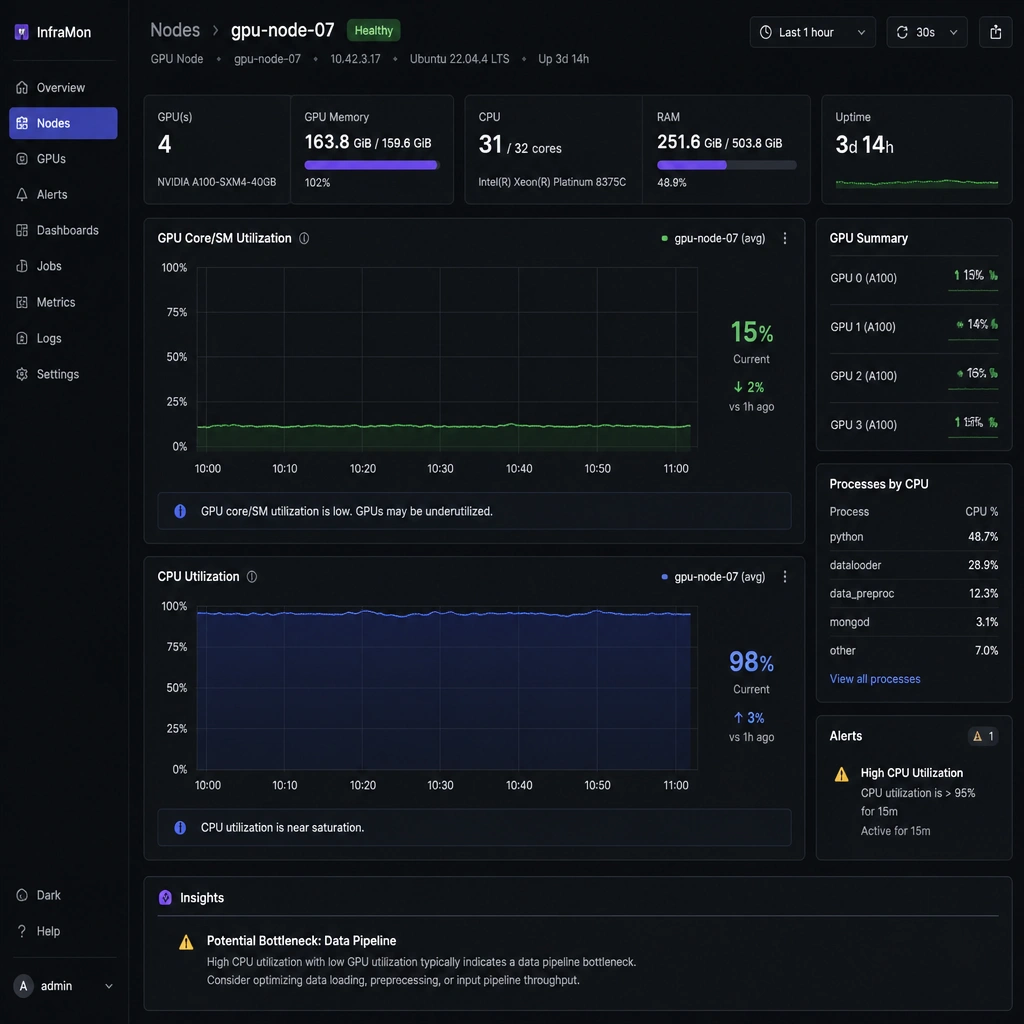
Task: Click the data_preproc process row
Action: 914,594
